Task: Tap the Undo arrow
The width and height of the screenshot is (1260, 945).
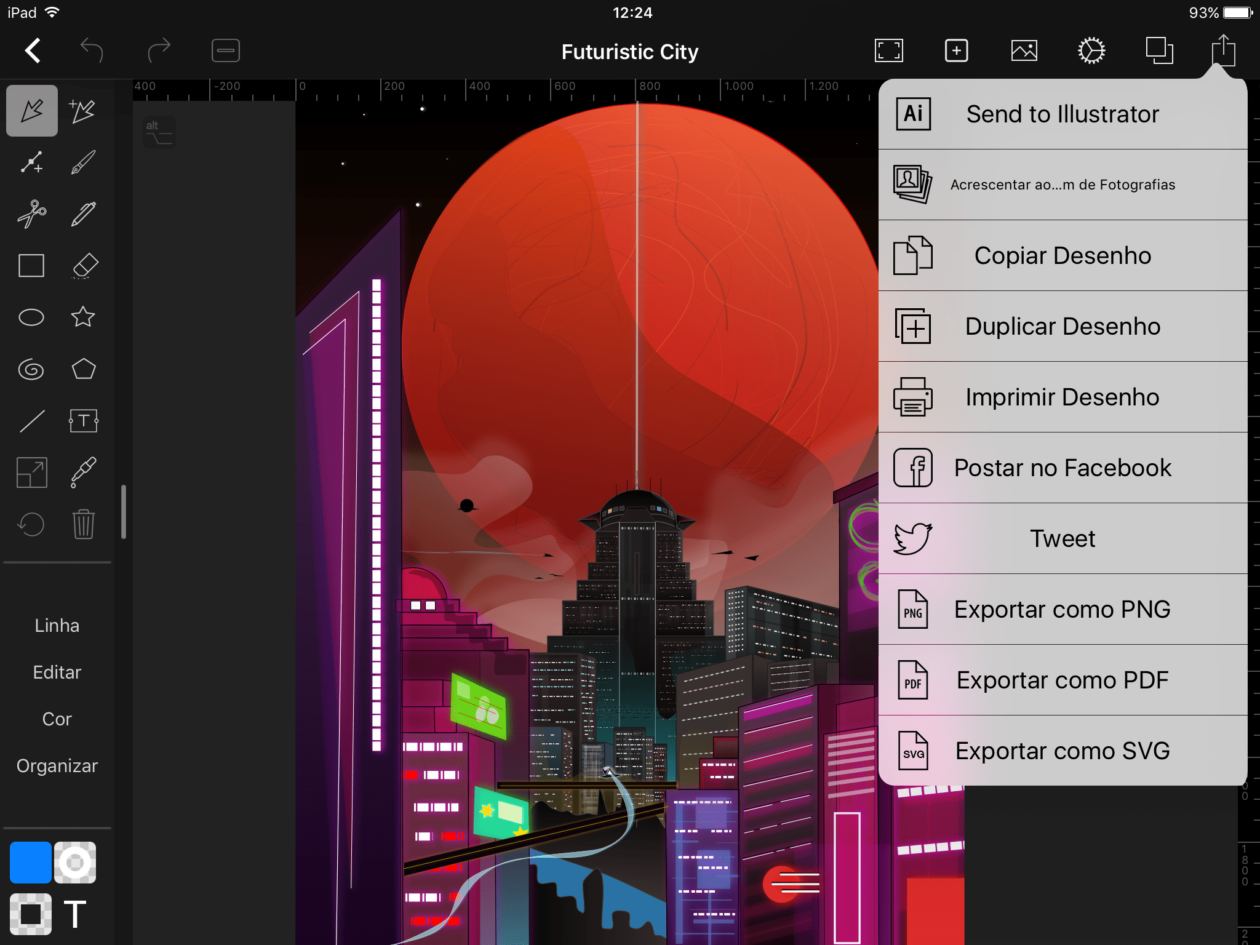Action: [90, 50]
